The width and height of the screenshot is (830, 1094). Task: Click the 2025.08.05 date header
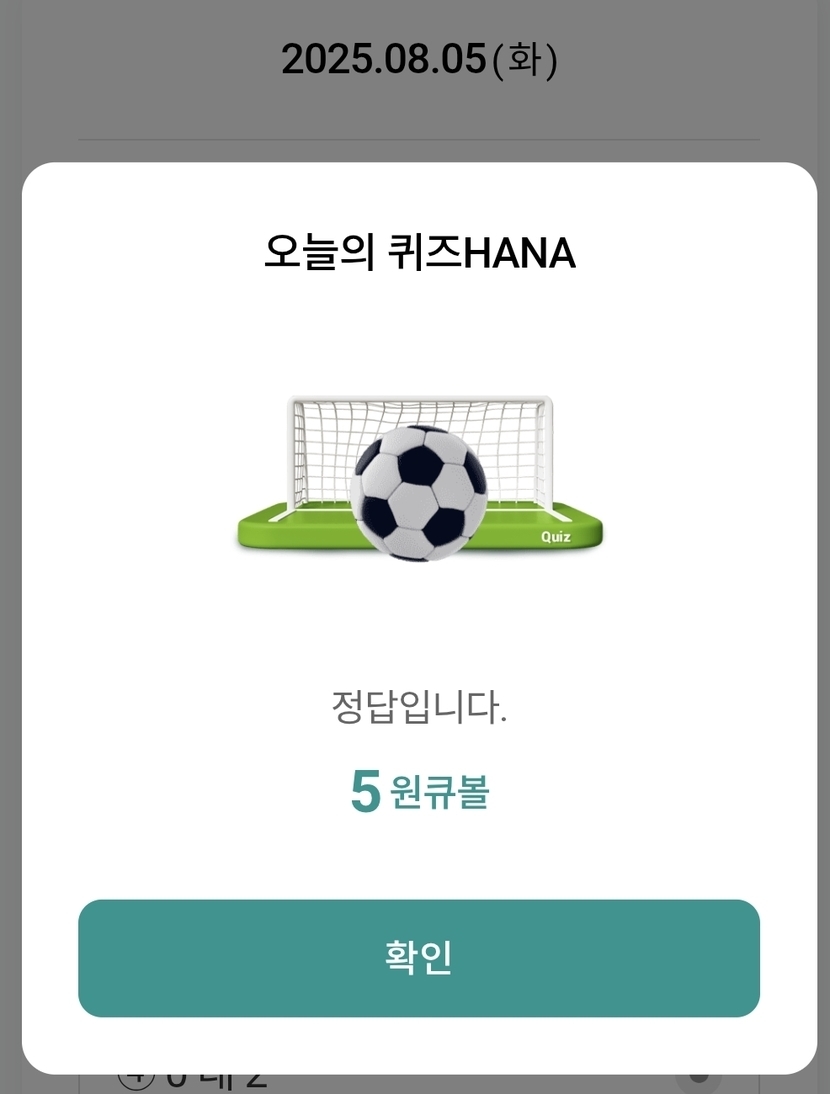coord(385,60)
